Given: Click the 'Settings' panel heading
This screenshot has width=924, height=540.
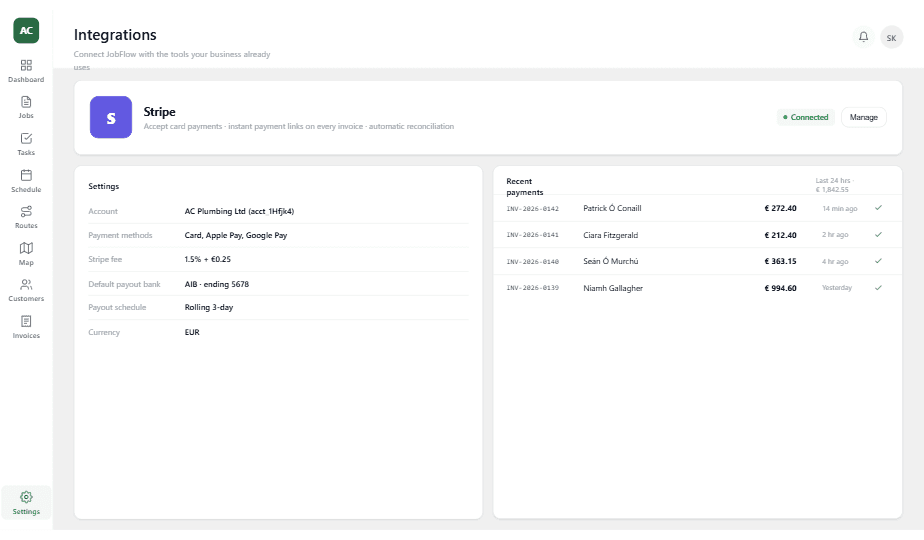Looking at the screenshot, I should click(104, 186).
